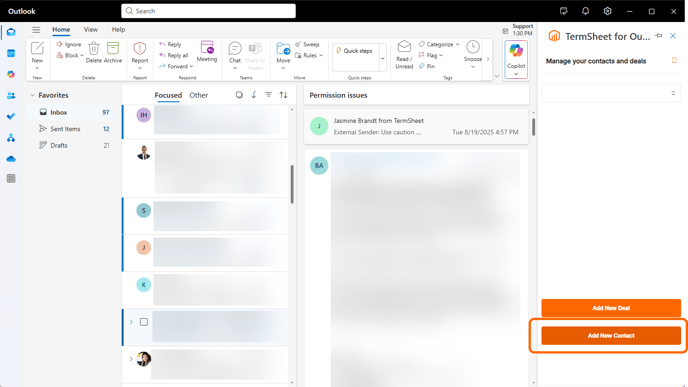The width and height of the screenshot is (688, 387).
Task: Close the TermSheet side panel
Action: [673, 36]
